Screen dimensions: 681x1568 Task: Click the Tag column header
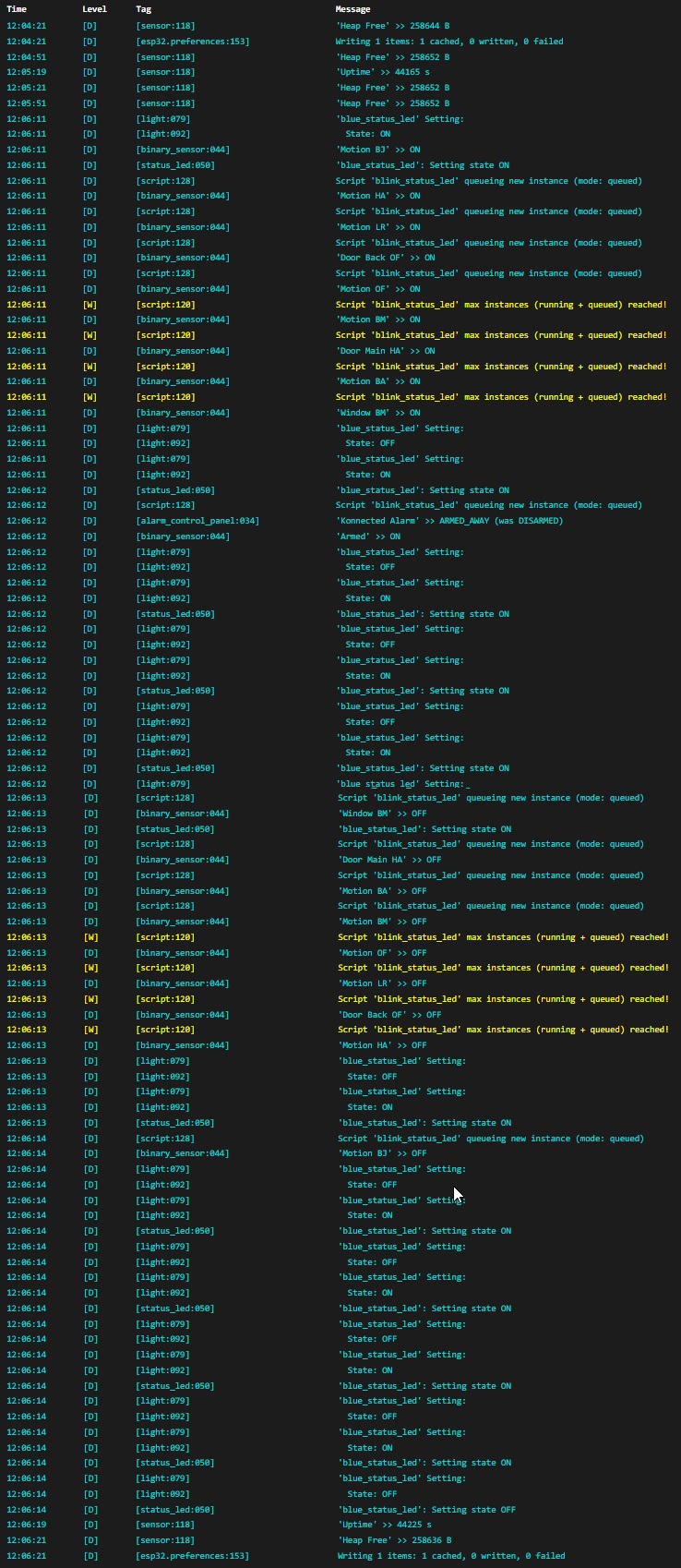pyautogui.click(x=143, y=9)
